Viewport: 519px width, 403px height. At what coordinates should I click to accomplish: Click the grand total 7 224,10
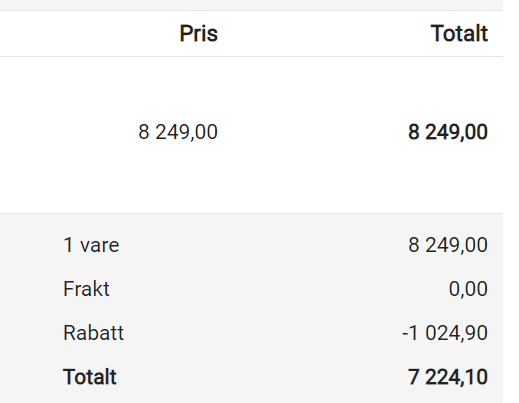click(x=448, y=377)
